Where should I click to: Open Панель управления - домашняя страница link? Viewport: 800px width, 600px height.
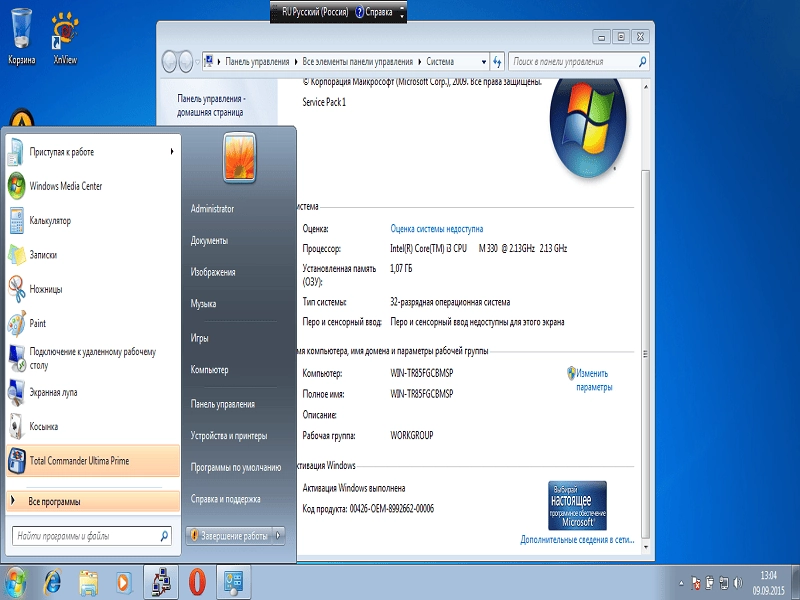pyautogui.click(x=211, y=105)
